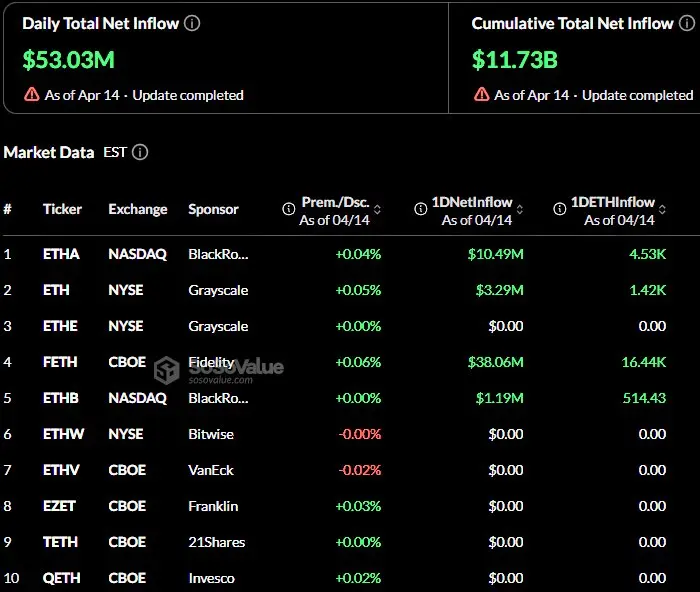Image resolution: width=700 pixels, height=592 pixels.
Task: Open the EZET ticker
Action: (59, 506)
